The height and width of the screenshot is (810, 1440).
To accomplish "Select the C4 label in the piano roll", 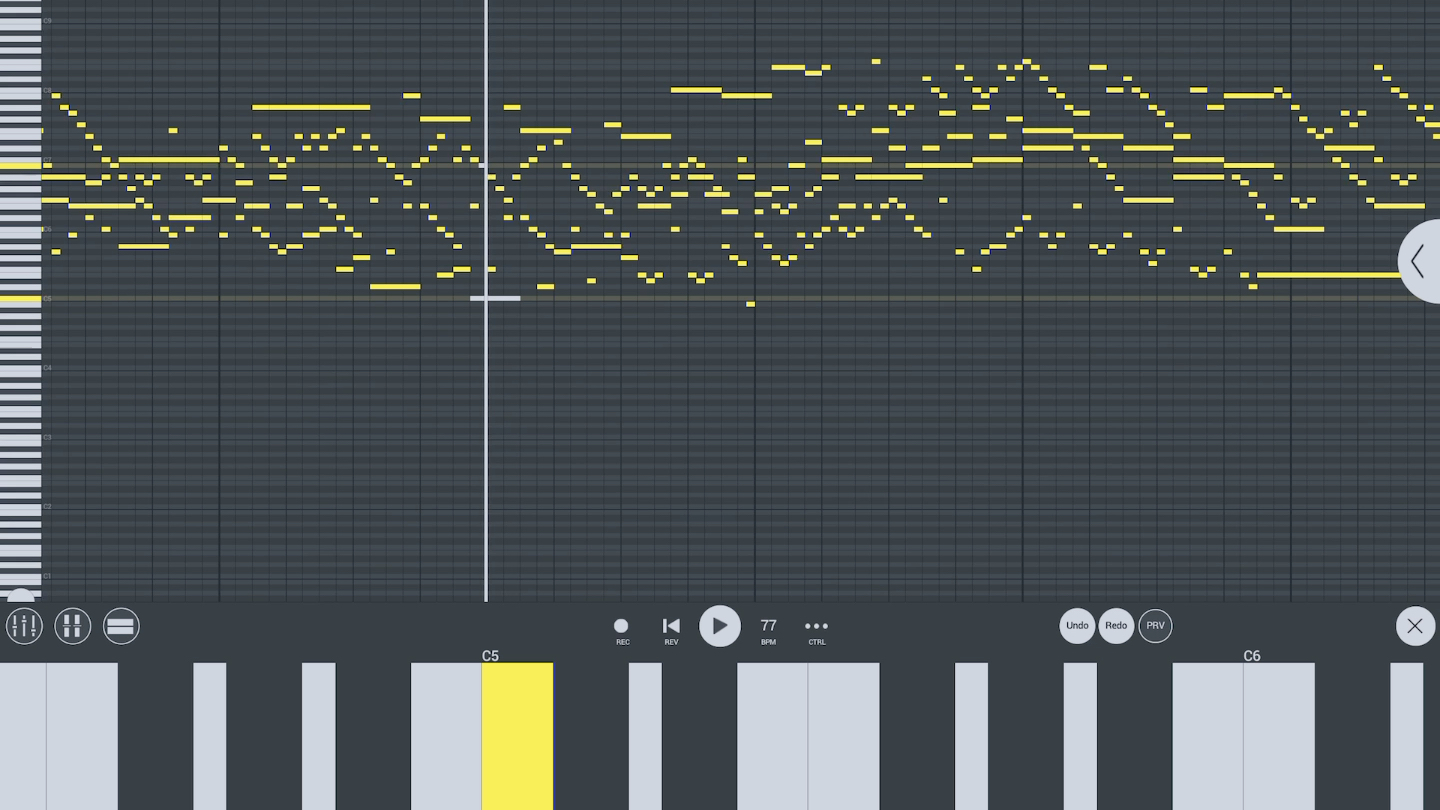I will pyautogui.click(x=47, y=368).
